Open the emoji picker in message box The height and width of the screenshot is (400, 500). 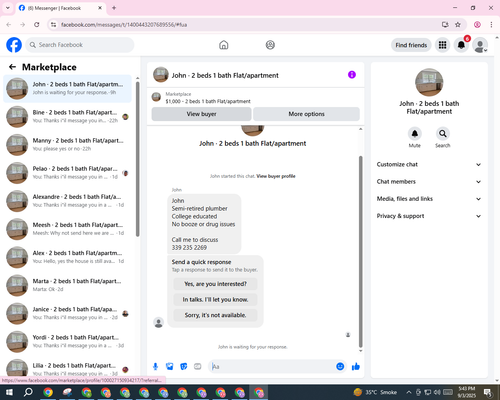coord(340,367)
